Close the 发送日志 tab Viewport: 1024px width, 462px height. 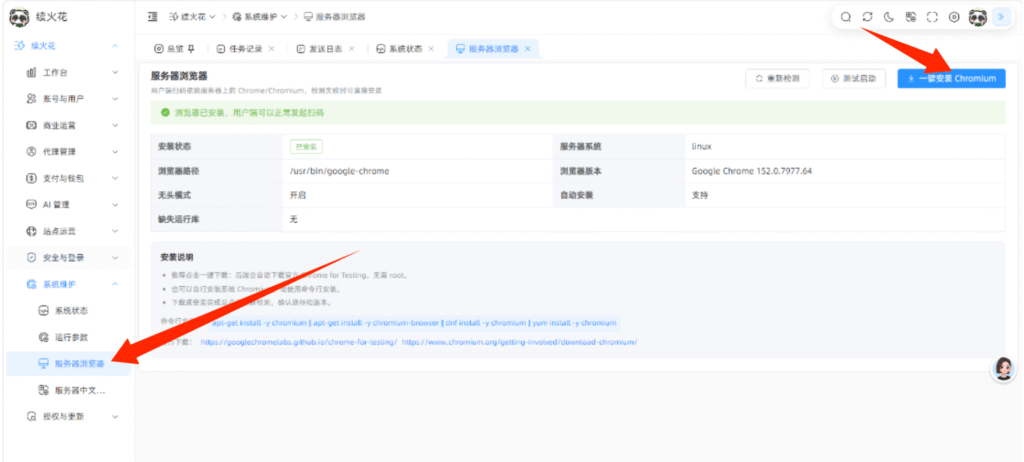351,49
